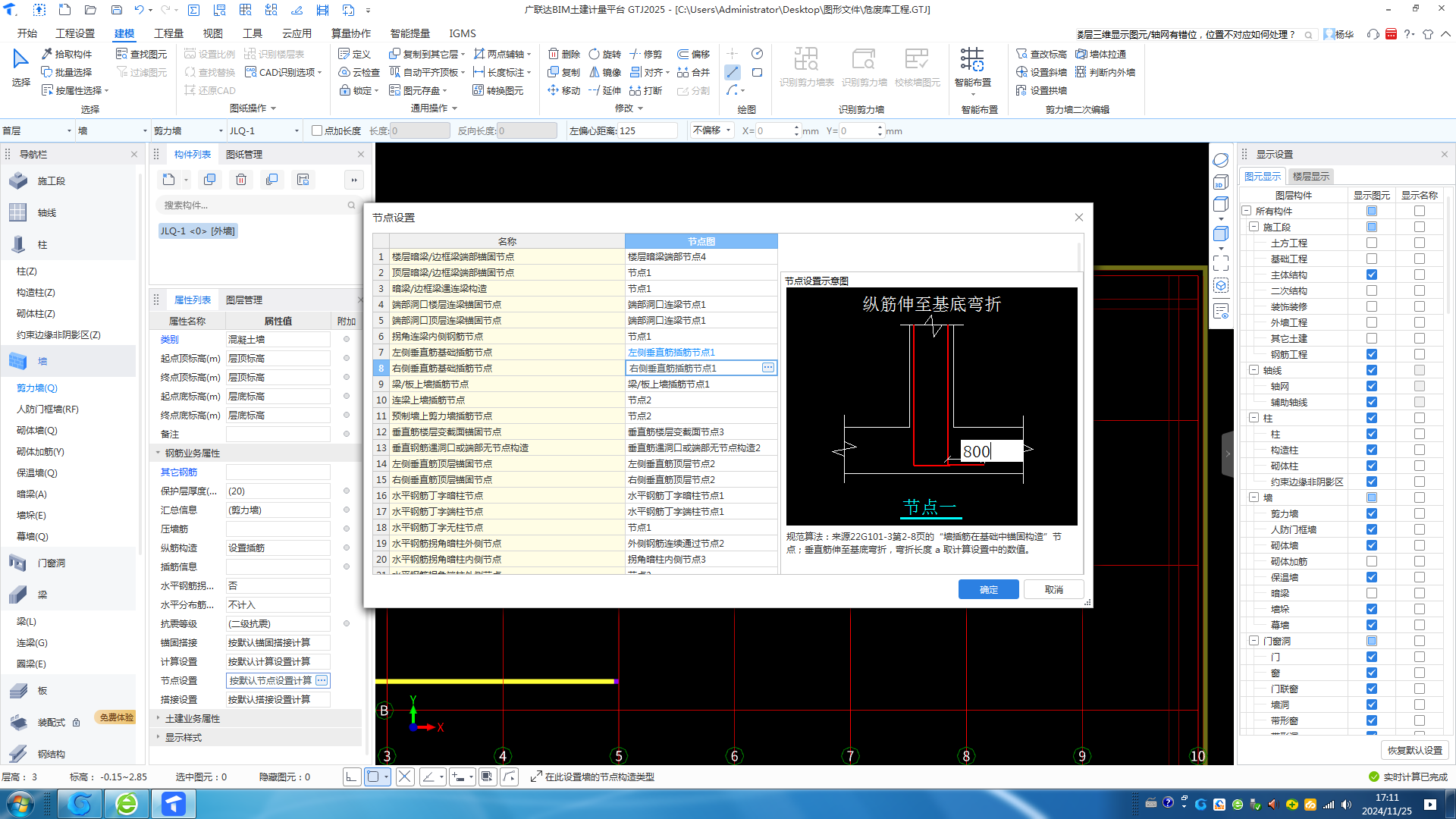Click 取消 in the 节点设置 dialog
Viewport: 1456px width, 819px height.
tap(1053, 589)
